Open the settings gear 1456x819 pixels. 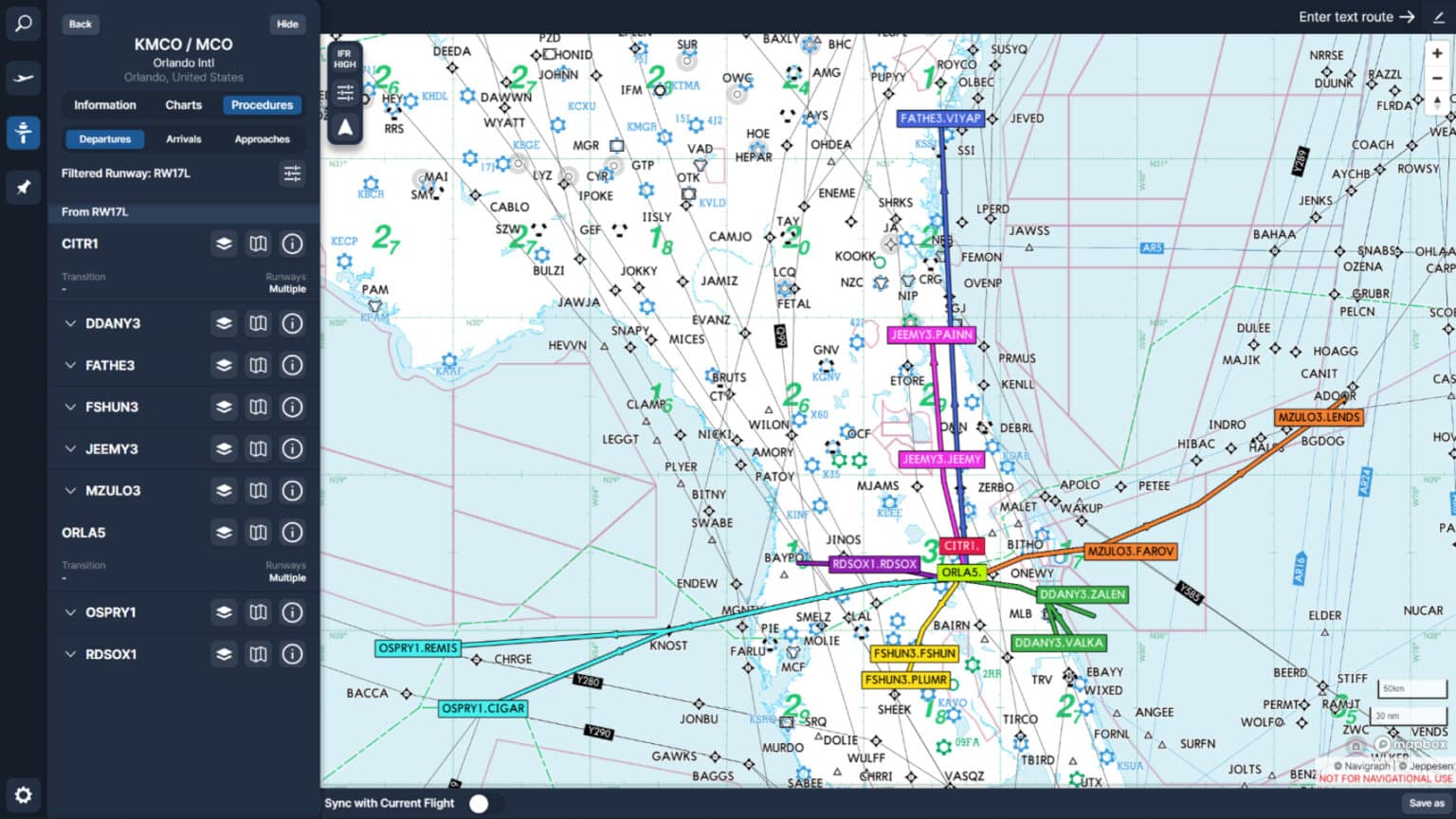point(23,794)
